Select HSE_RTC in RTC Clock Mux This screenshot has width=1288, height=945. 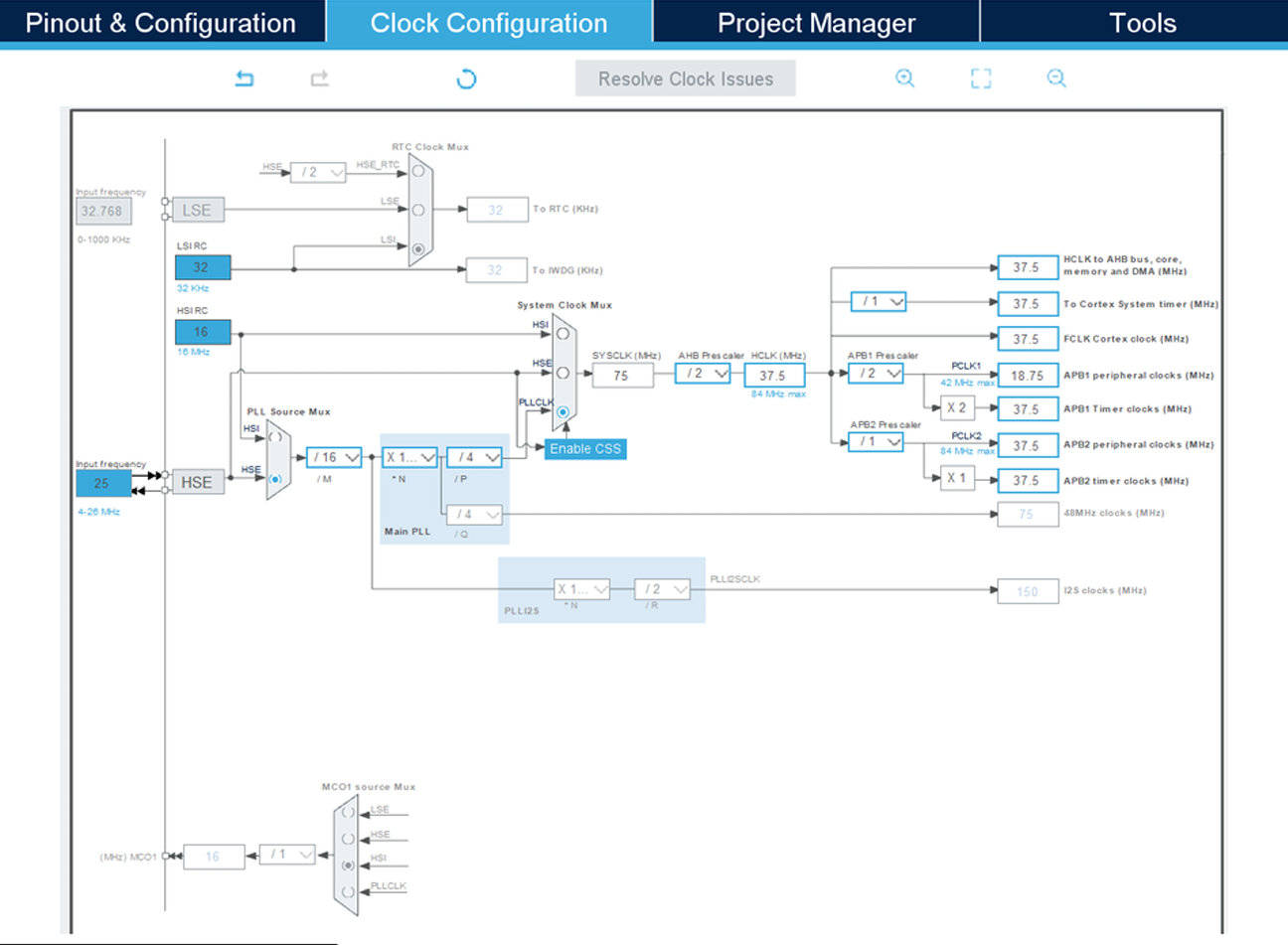[418, 171]
